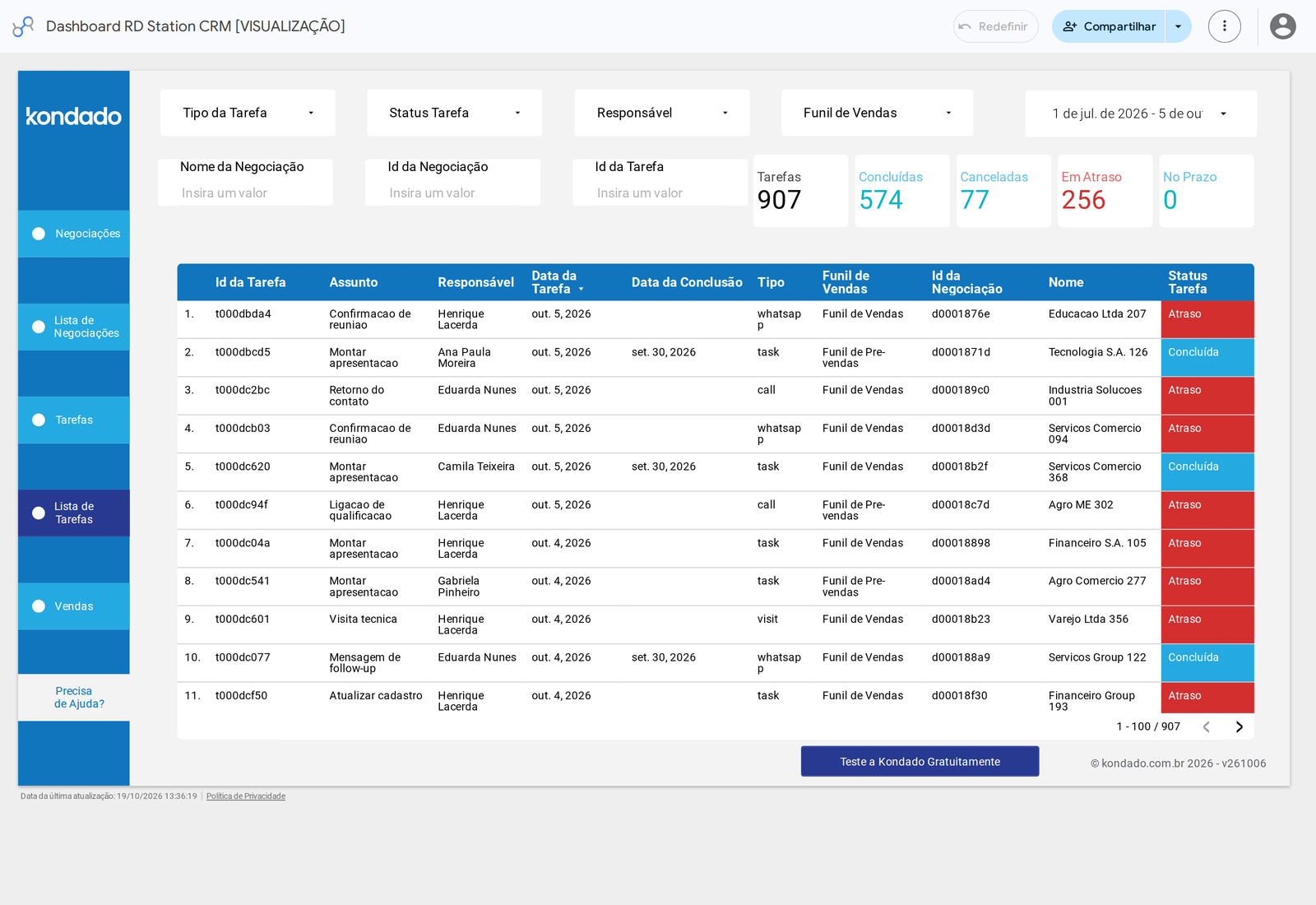
Task: Open the Tipo da Tarefa filter dropdown
Action: (248, 113)
